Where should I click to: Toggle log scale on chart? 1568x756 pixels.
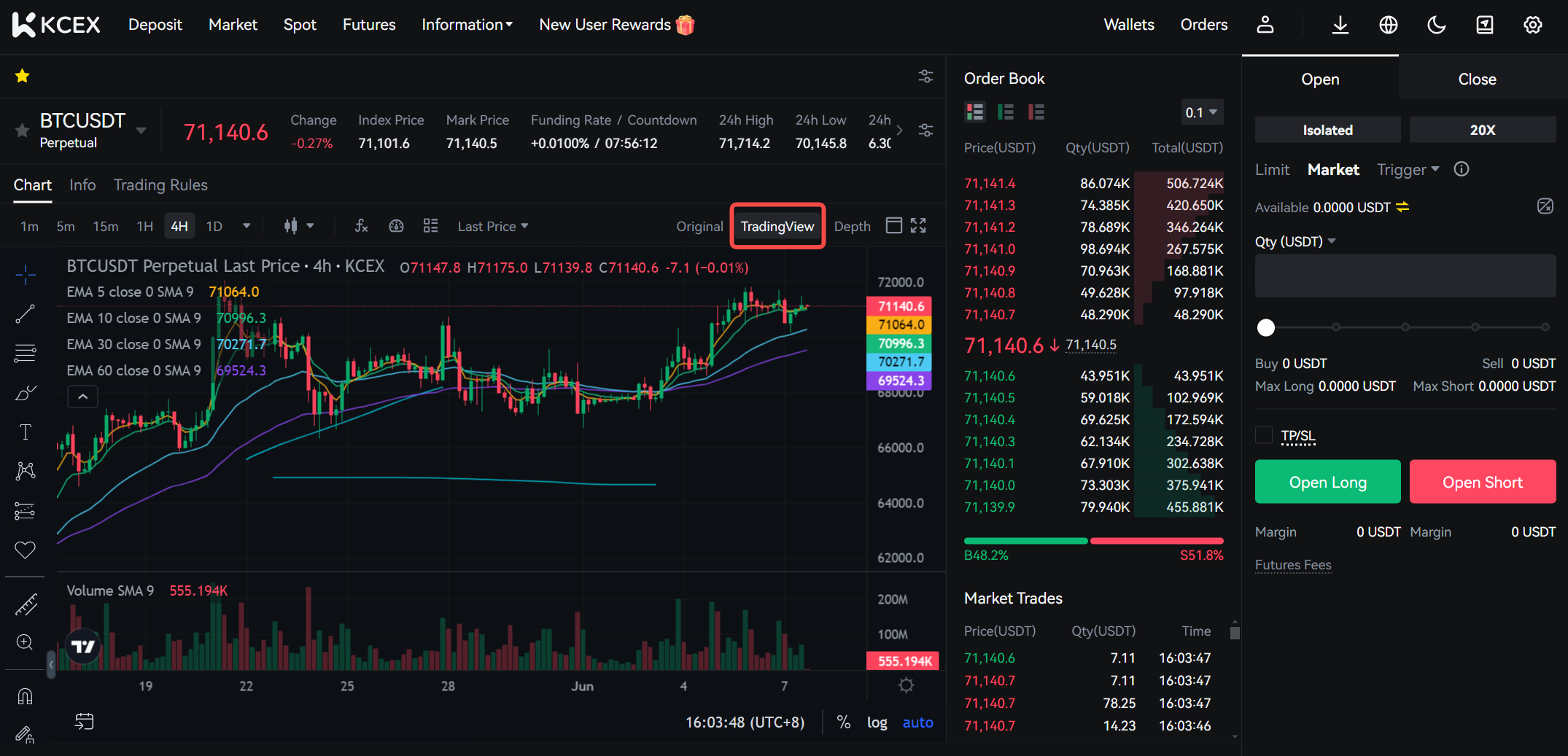pos(877,722)
